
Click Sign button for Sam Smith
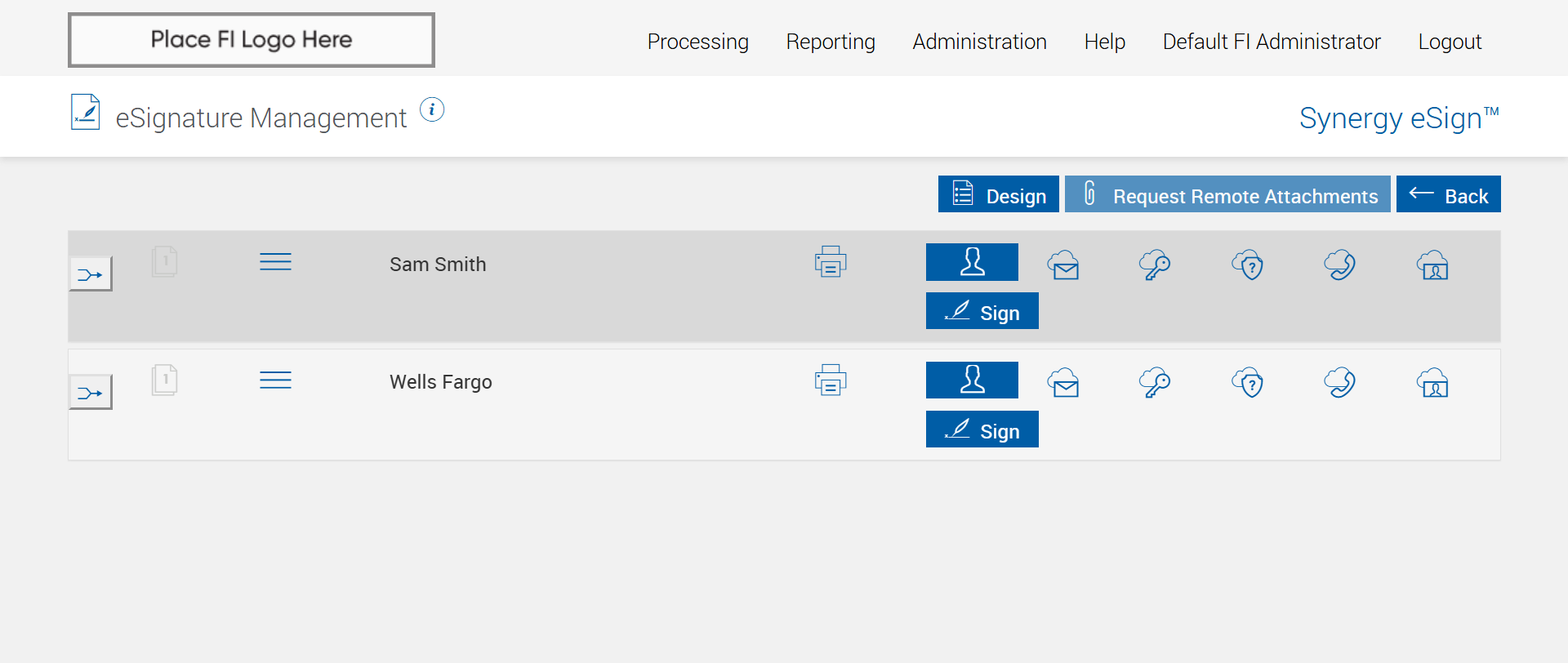point(982,311)
